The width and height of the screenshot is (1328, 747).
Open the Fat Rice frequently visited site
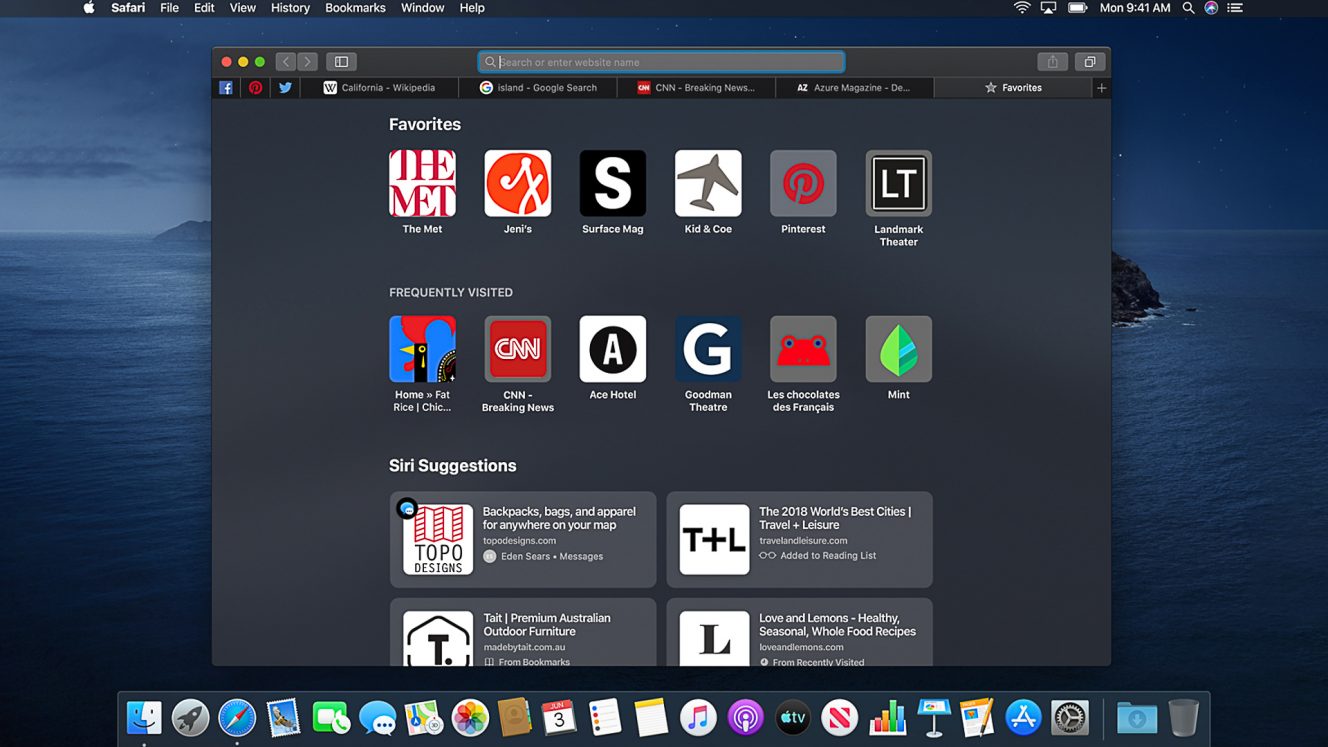tap(422, 349)
